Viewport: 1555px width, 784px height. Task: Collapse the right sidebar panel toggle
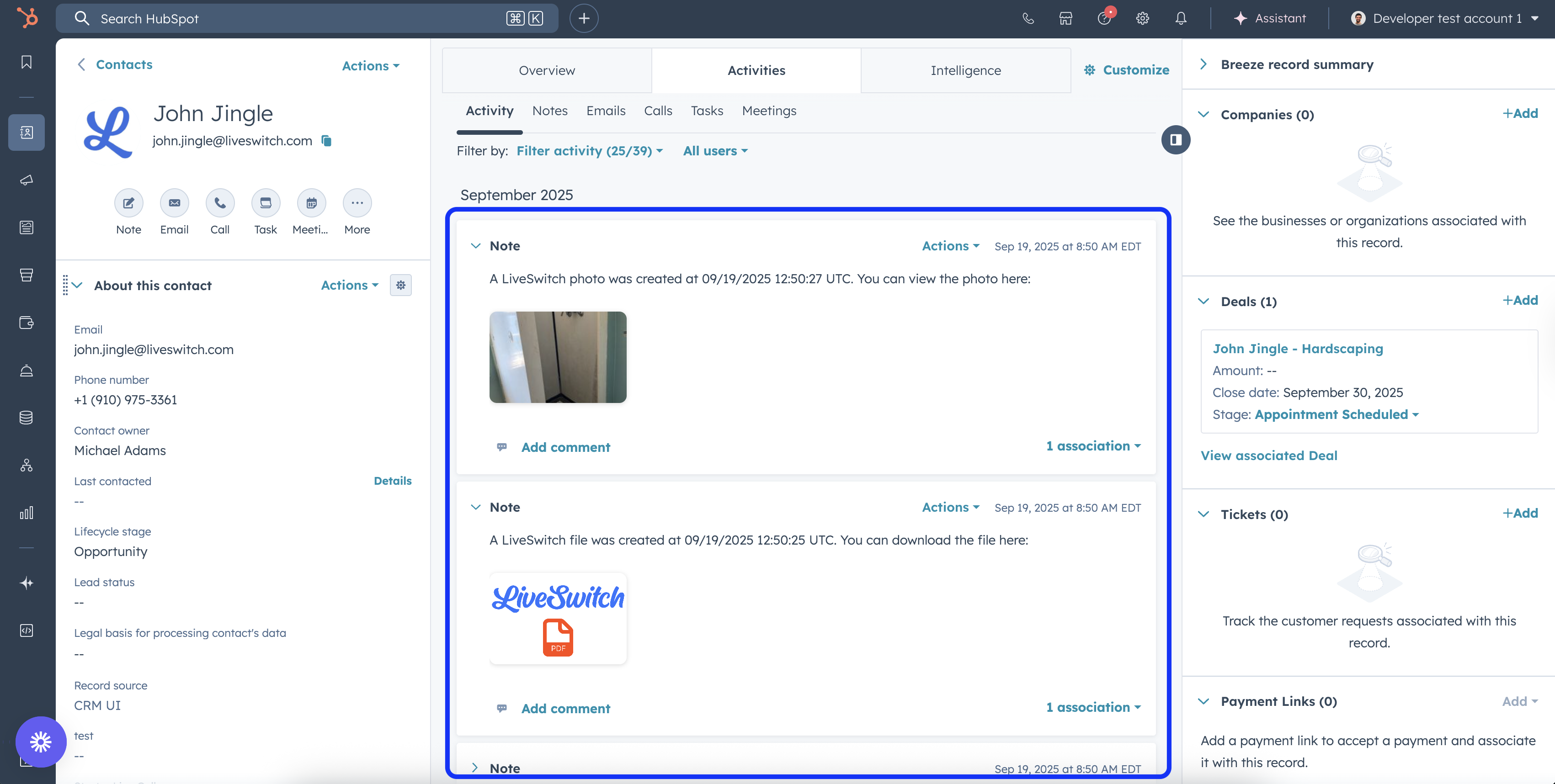[x=1175, y=140]
